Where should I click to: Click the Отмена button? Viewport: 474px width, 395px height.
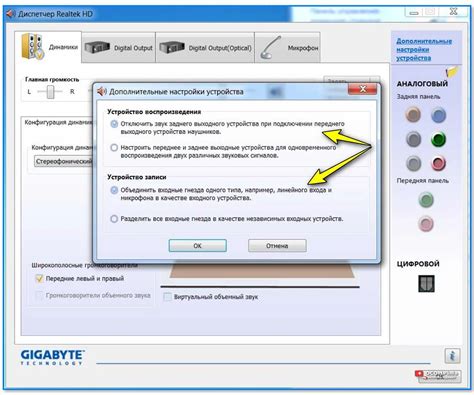click(277, 246)
